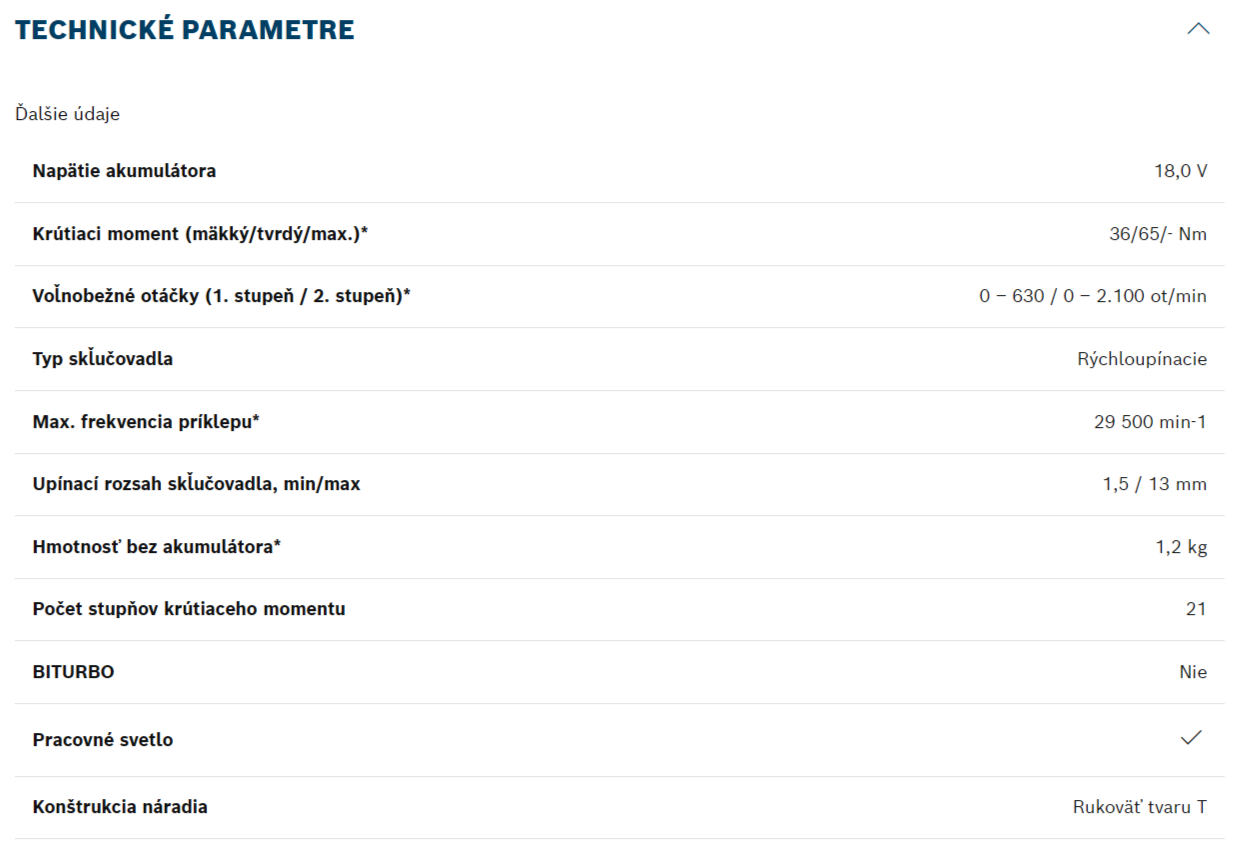
Task: Select the Ďalšie údaje label
Action: pos(67,114)
